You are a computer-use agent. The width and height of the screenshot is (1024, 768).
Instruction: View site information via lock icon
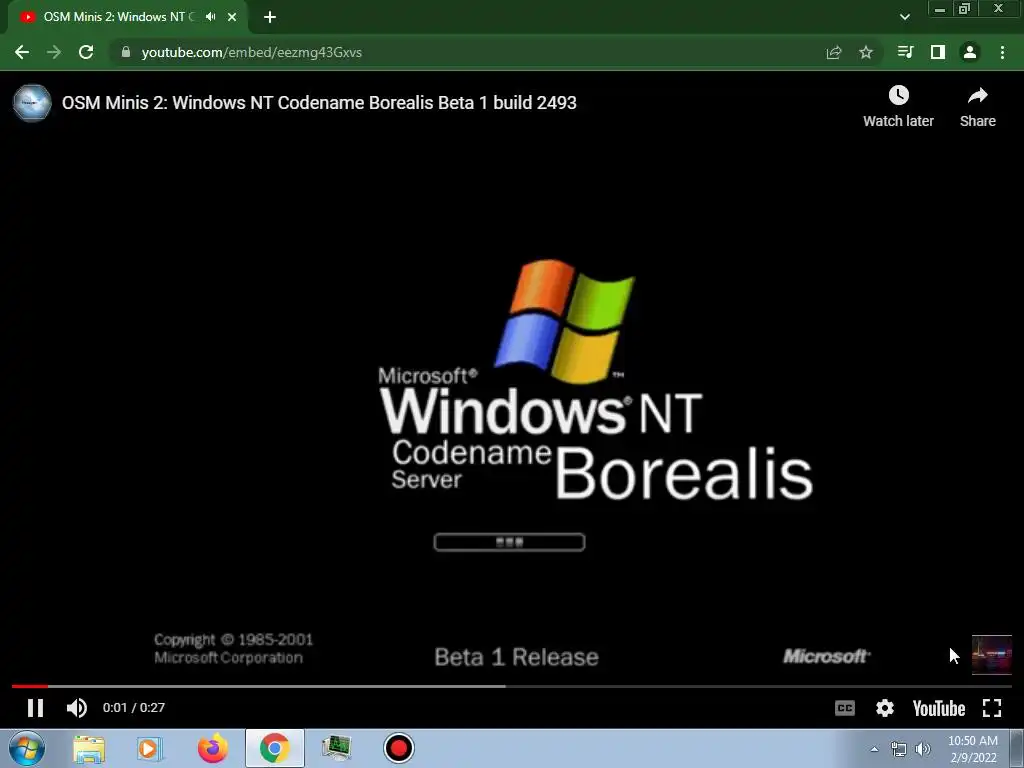point(125,52)
